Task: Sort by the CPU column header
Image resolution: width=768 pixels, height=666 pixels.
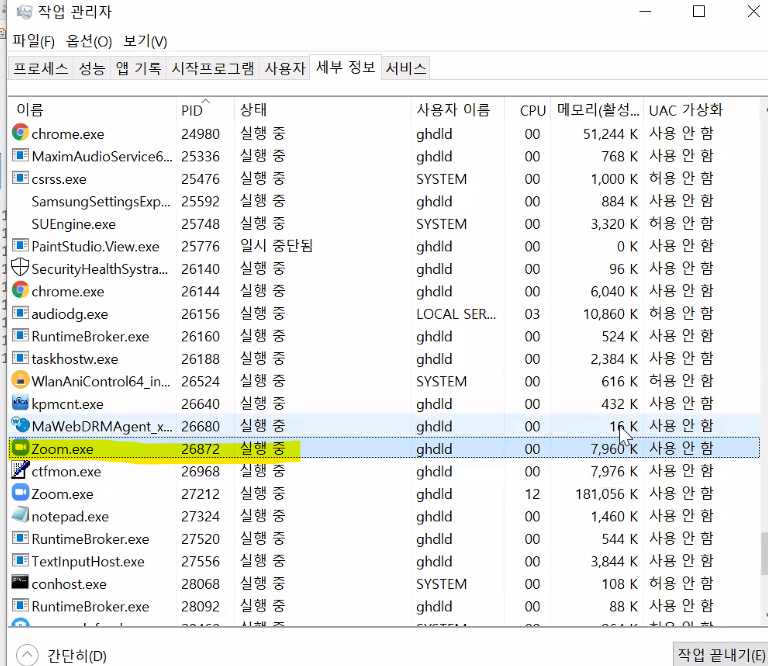Action: [x=528, y=110]
